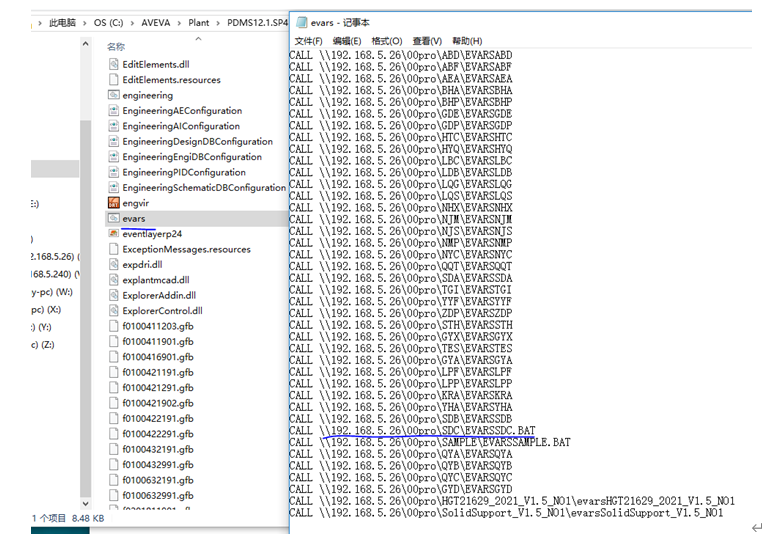
Task: Click the evarsSolidSupport_V1.5_NO1 line in Notepad
Action: [506, 513]
